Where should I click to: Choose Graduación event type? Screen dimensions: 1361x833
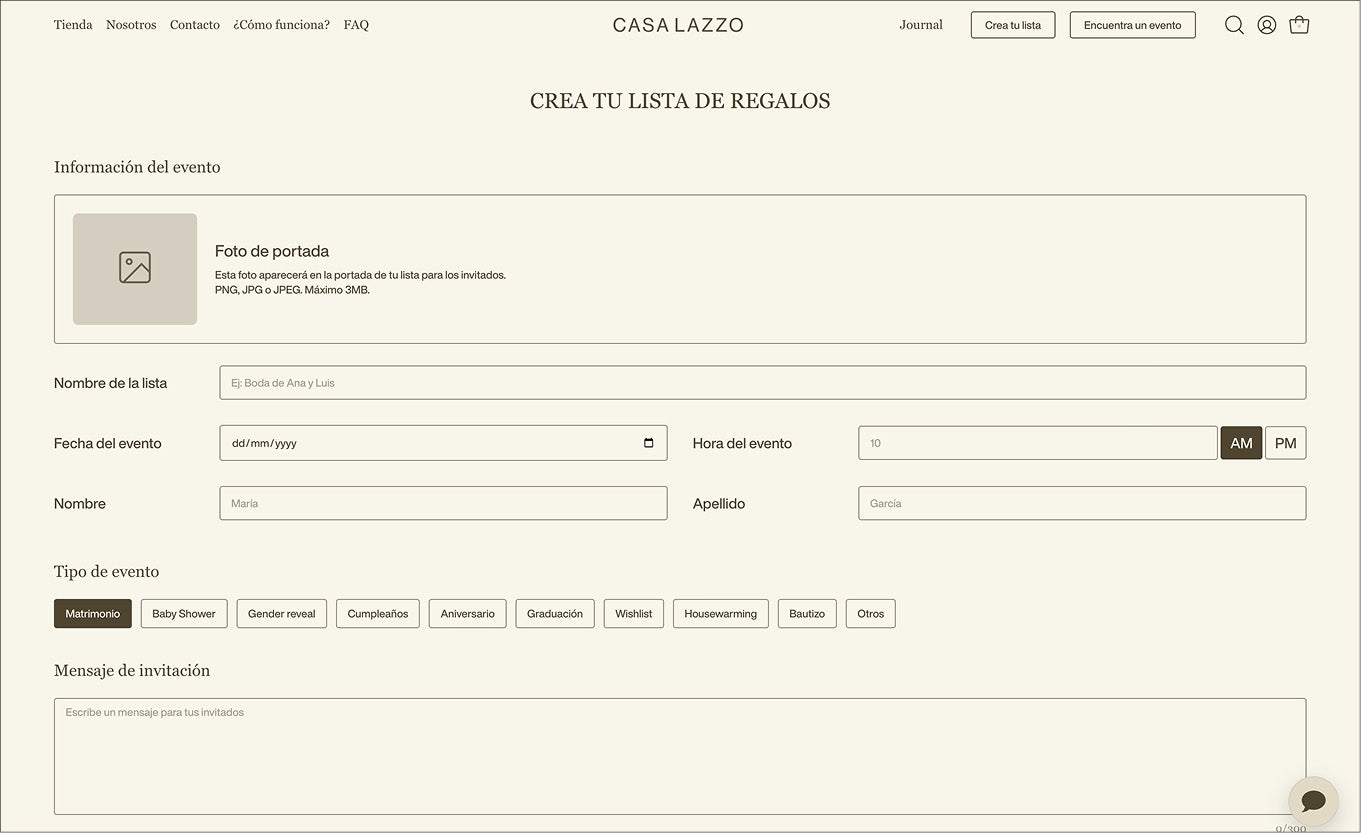[x=555, y=614]
